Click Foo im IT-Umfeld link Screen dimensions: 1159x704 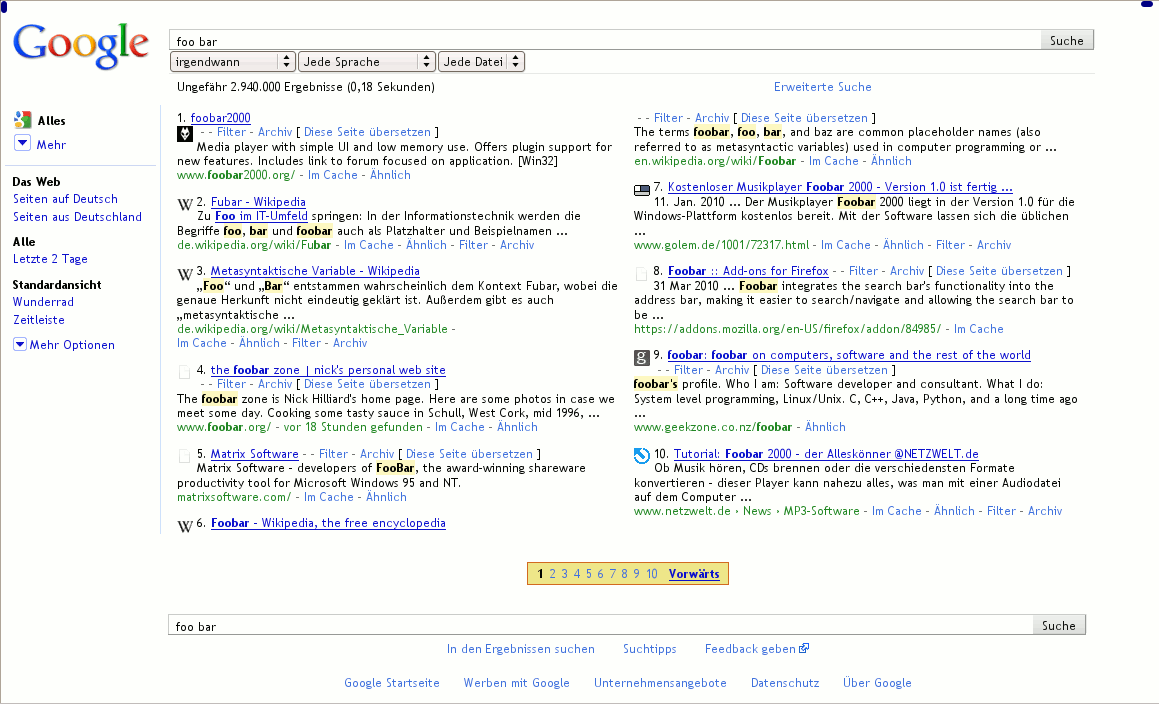[261, 216]
